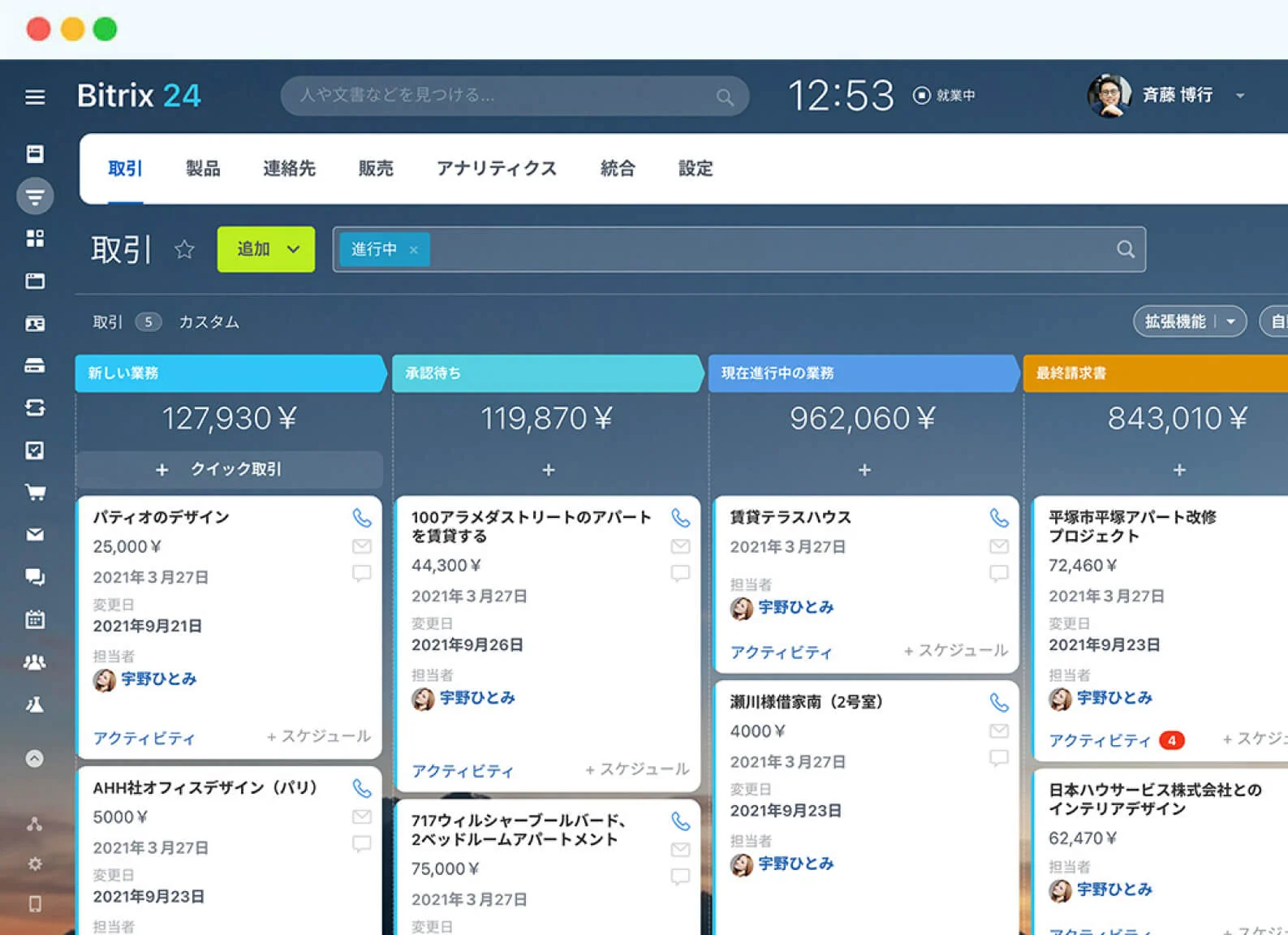Click the comment icon on パティオのデザイン card
The image size is (1288, 935).
[362, 574]
